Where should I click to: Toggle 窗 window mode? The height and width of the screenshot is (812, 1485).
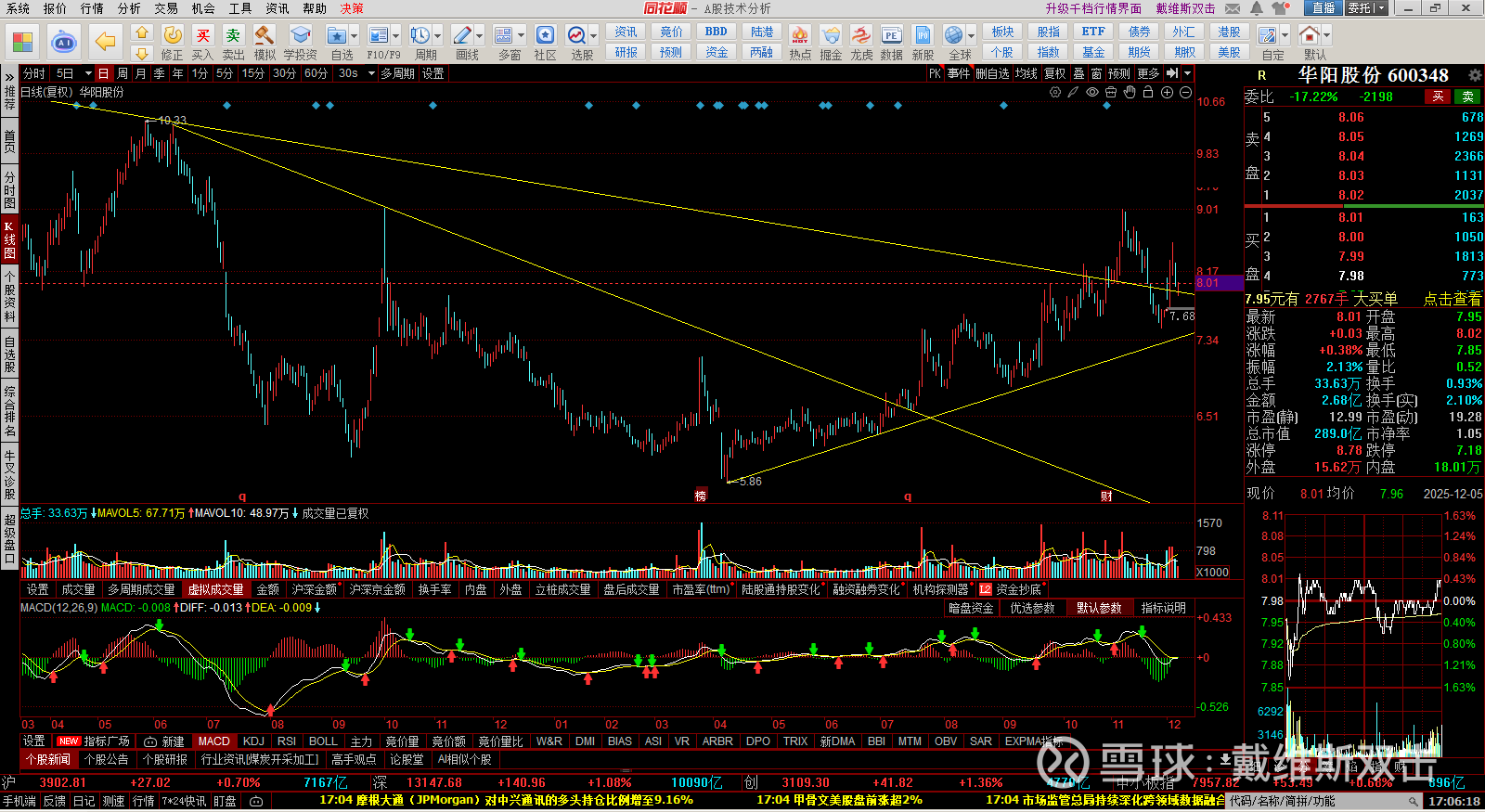coord(1096,73)
